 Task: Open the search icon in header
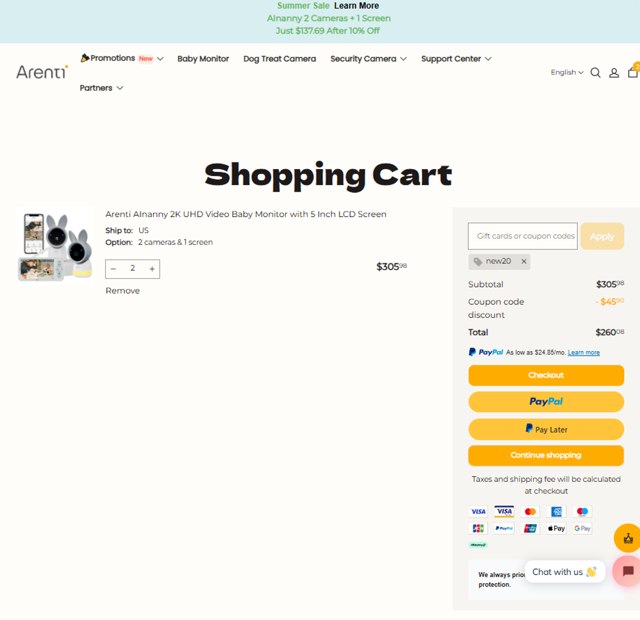click(595, 73)
